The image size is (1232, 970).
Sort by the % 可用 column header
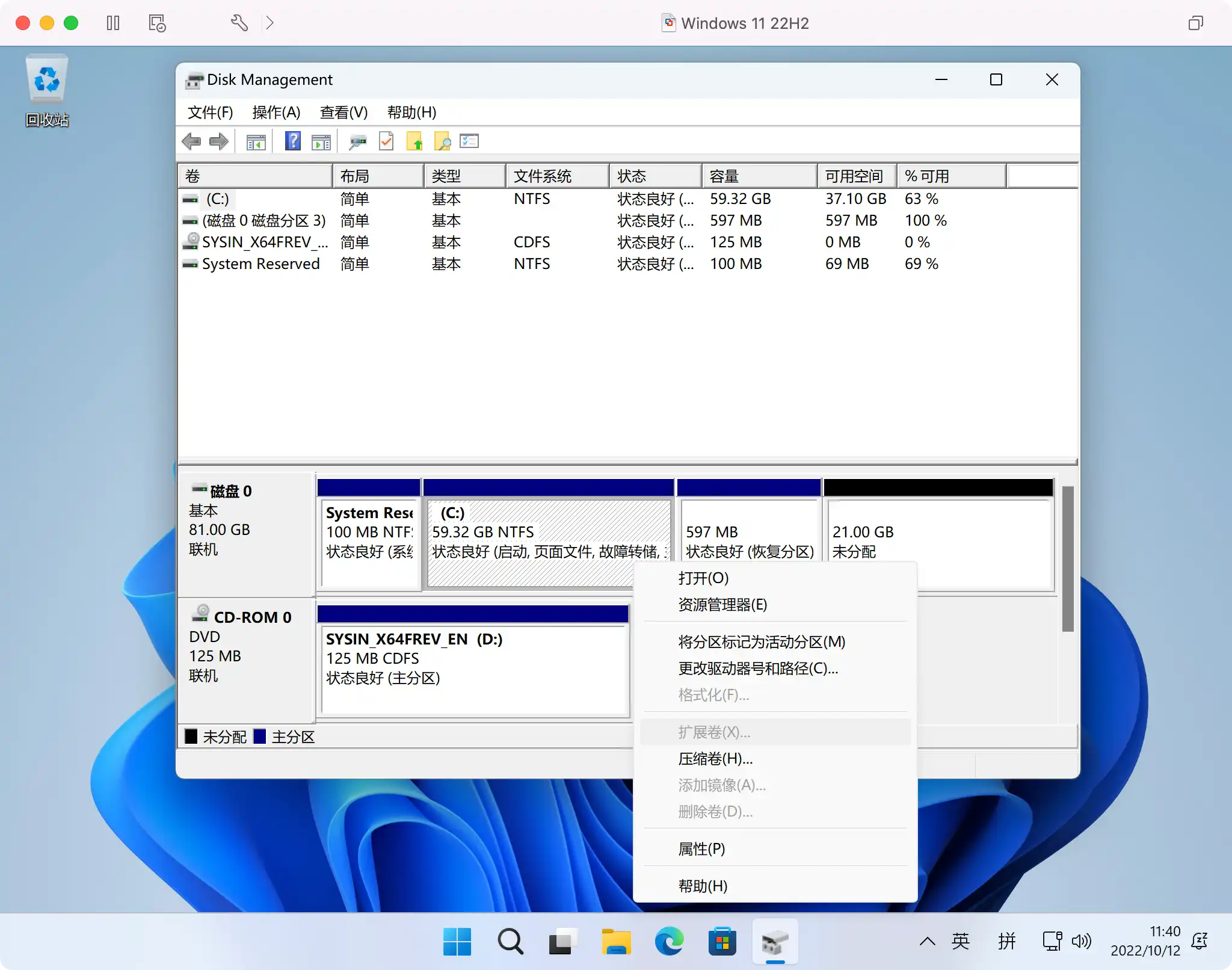(952, 176)
